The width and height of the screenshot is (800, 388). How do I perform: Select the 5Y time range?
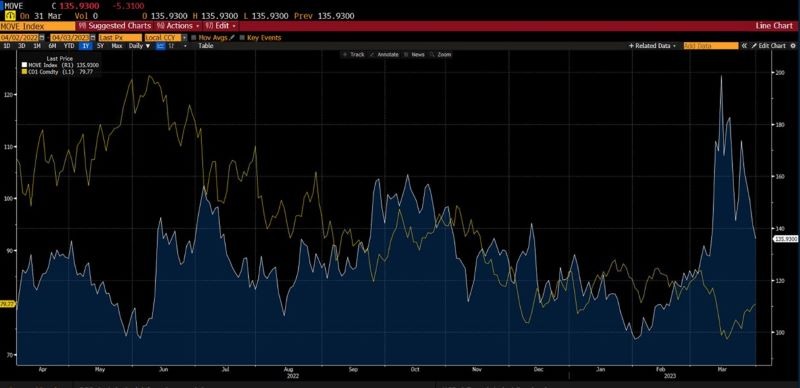coord(101,46)
